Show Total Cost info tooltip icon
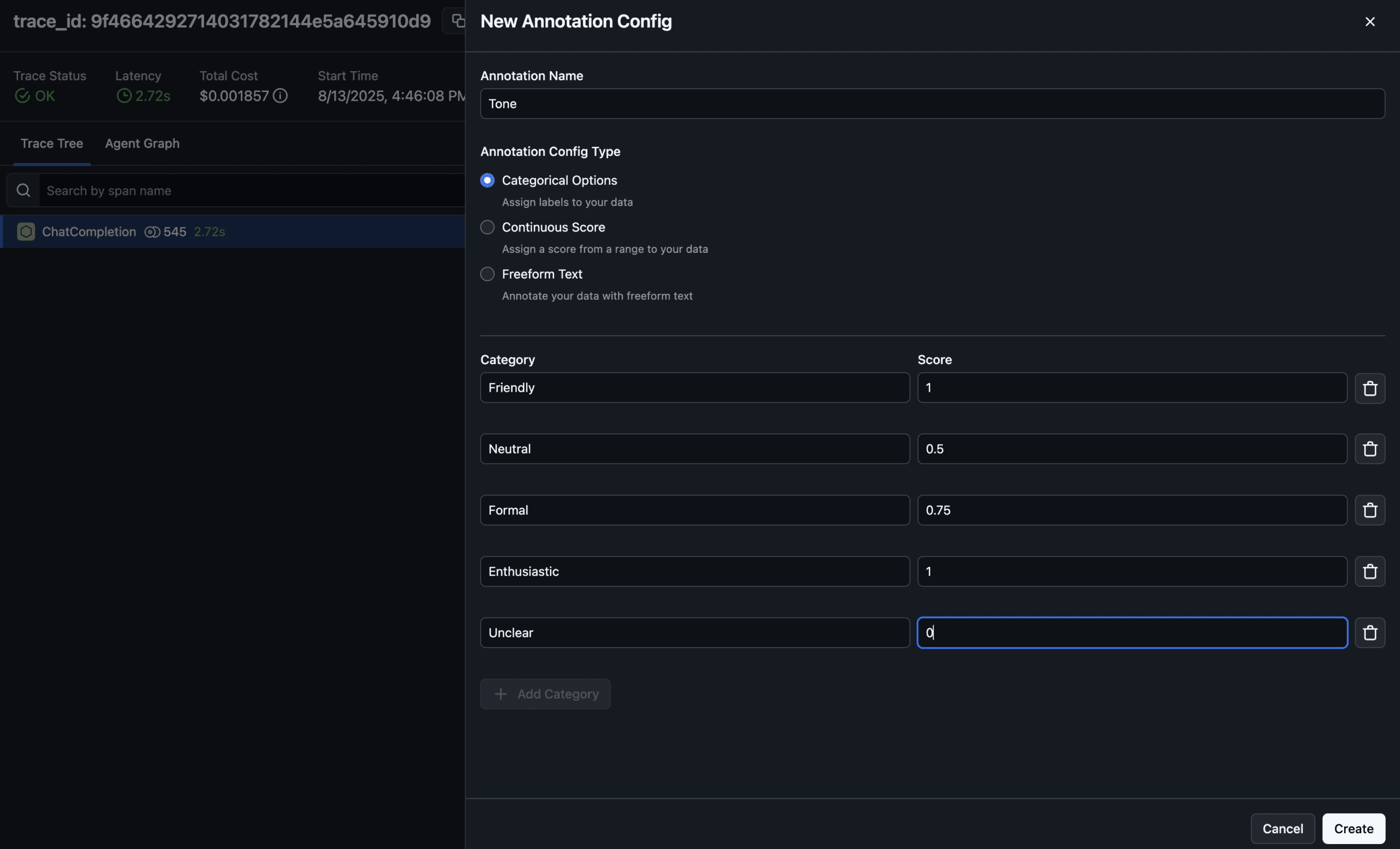 click(x=280, y=96)
